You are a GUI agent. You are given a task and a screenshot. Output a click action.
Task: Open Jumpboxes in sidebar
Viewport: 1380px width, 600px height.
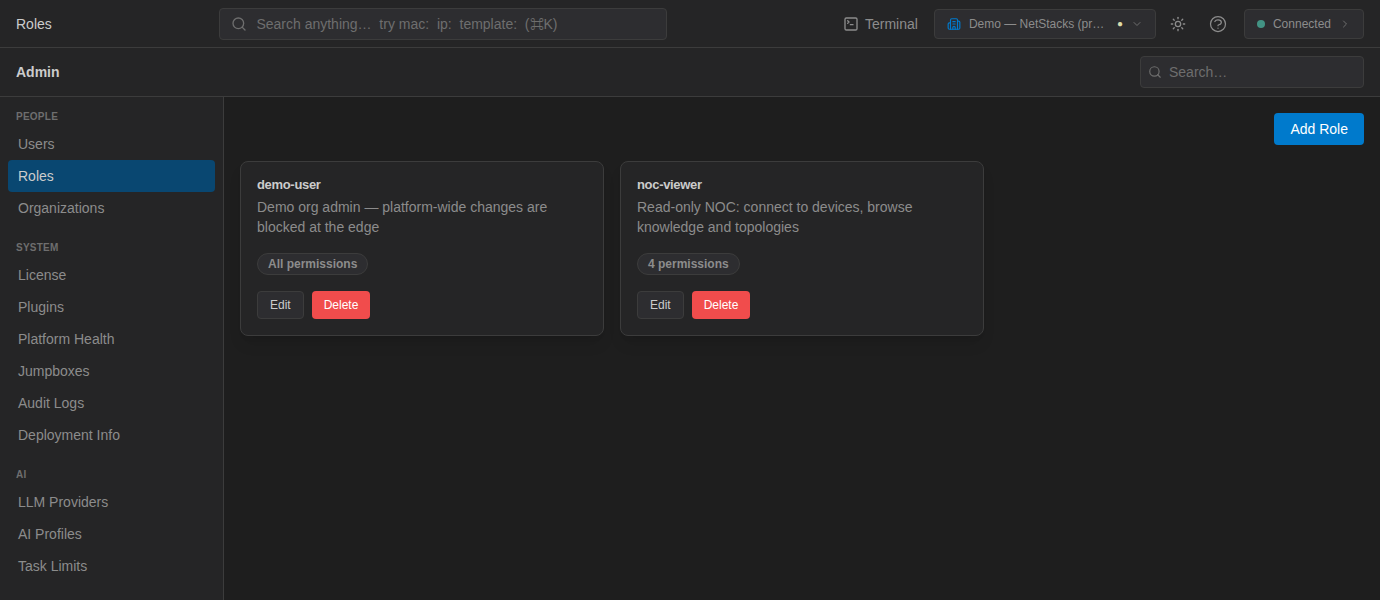(x=111, y=371)
